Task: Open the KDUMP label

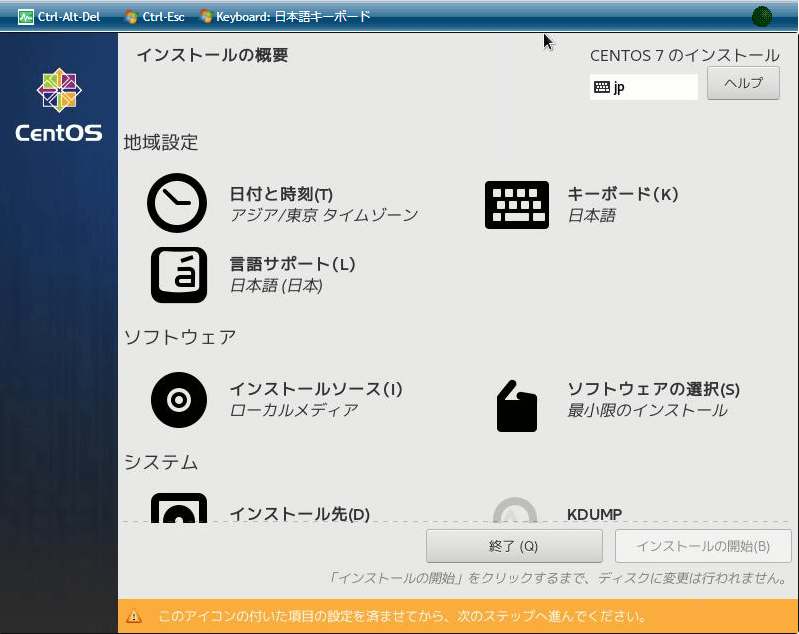Action: (x=594, y=514)
